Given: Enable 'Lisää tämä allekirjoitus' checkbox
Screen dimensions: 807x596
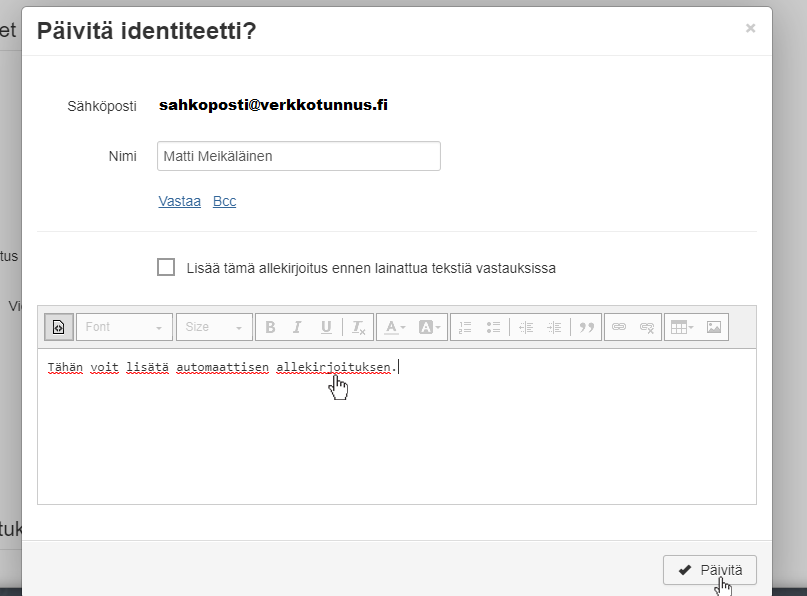Looking at the screenshot, I should click(x=166, y=267).
